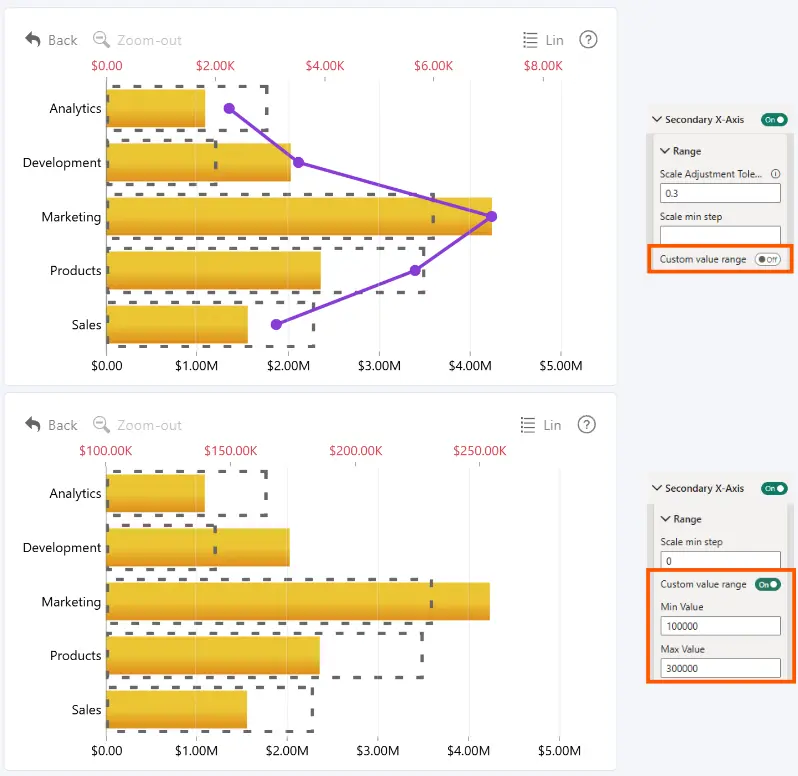The height and width of the screenshot is (776, 798).
Task: Click the $3.00M axis label in the bottom chart
Action: click(x=378, y=751)
